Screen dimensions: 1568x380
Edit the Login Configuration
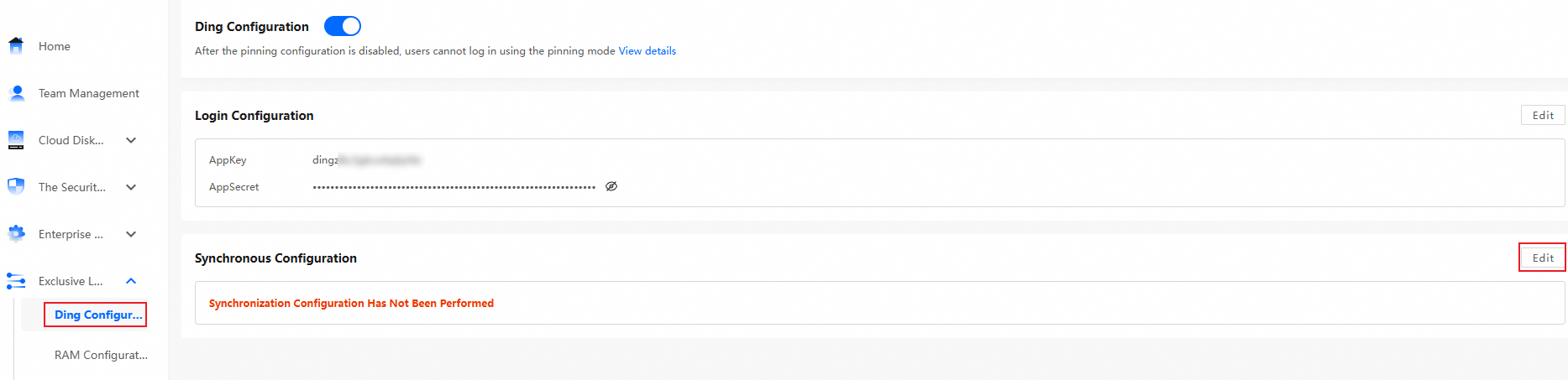1543,116
